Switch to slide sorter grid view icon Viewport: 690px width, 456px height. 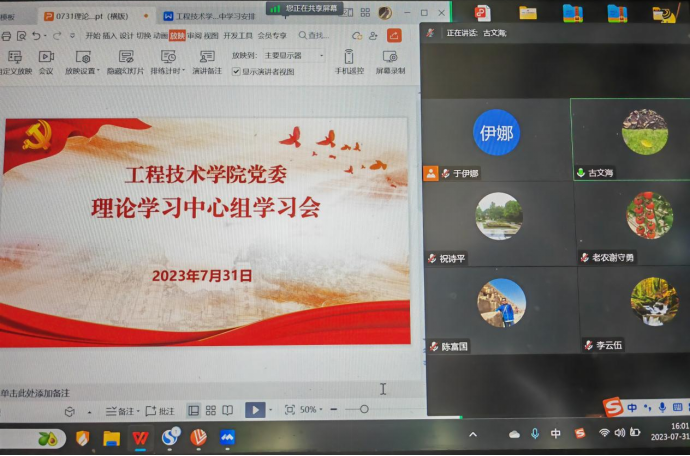pos(211,410)
